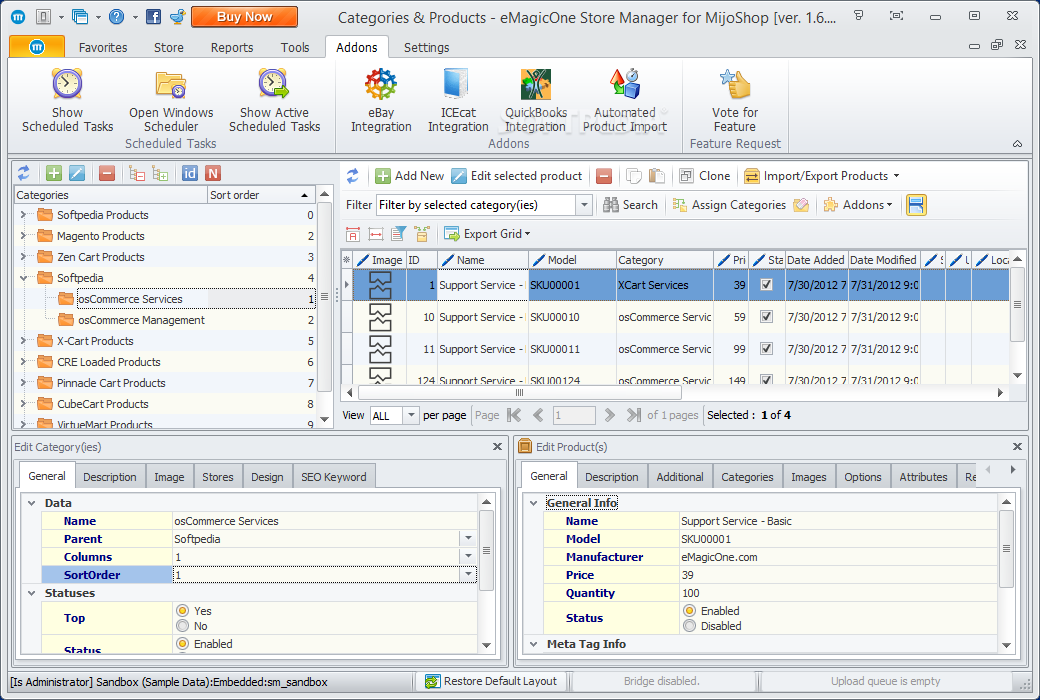Click products grid horizontal scrollbar

519,393
